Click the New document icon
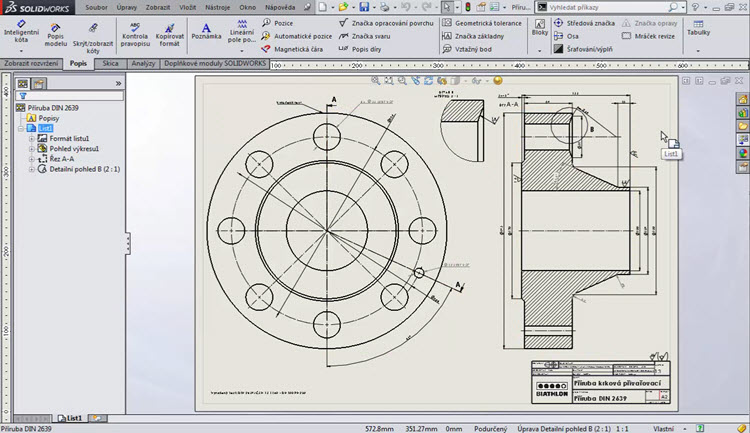This screenshot has height=433, width=750. tap(323, 7)
